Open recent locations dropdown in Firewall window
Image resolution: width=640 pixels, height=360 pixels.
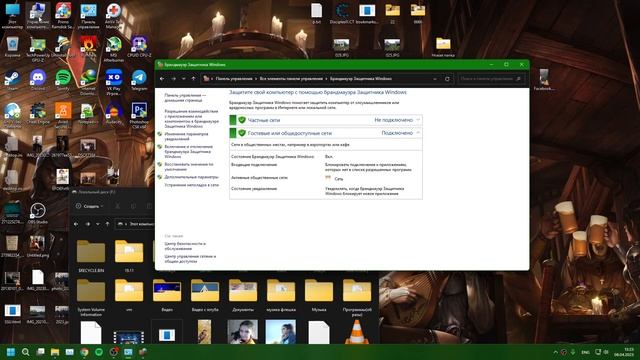click(183, 79)
